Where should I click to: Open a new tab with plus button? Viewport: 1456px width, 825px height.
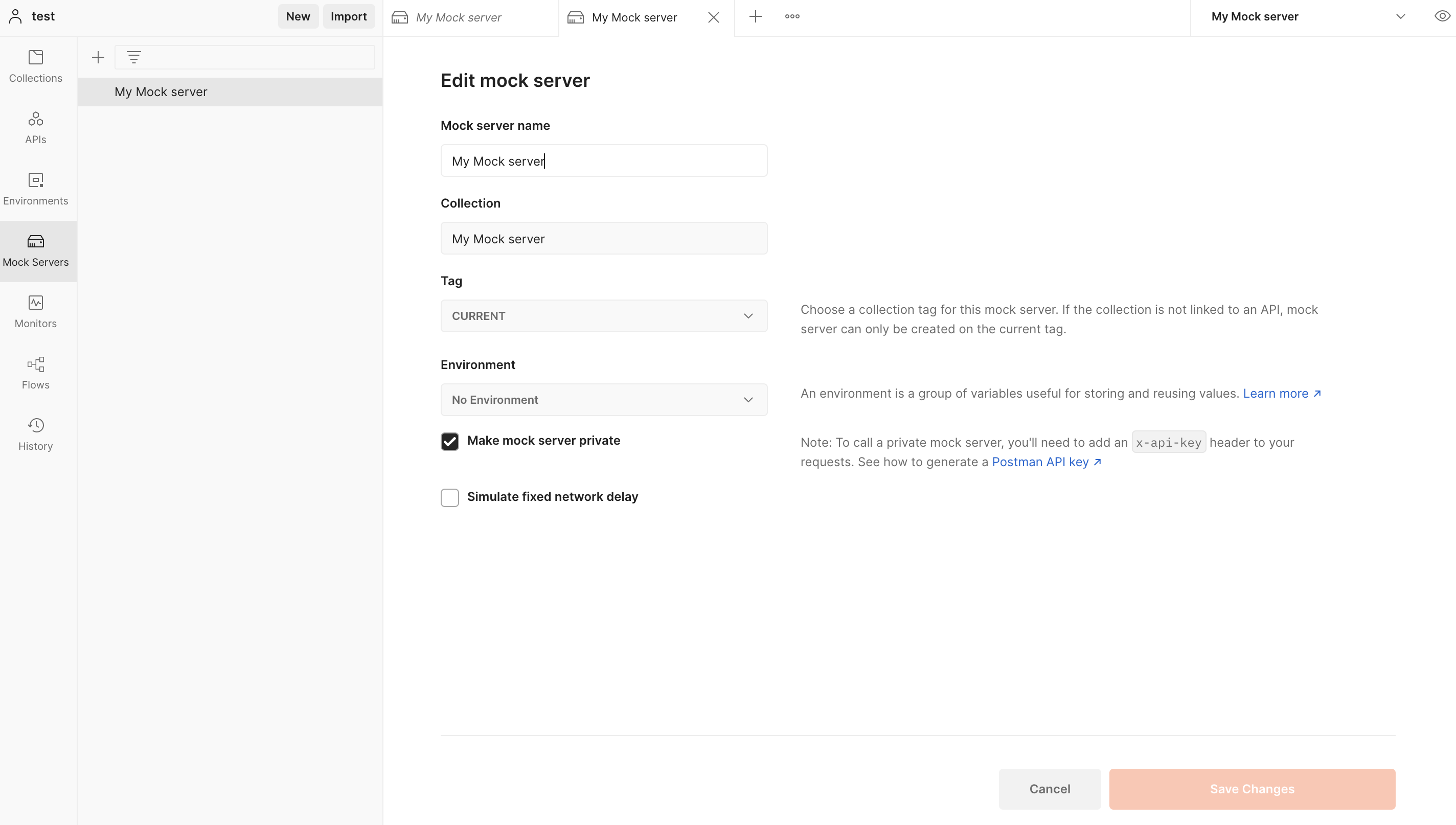(755, 16)
